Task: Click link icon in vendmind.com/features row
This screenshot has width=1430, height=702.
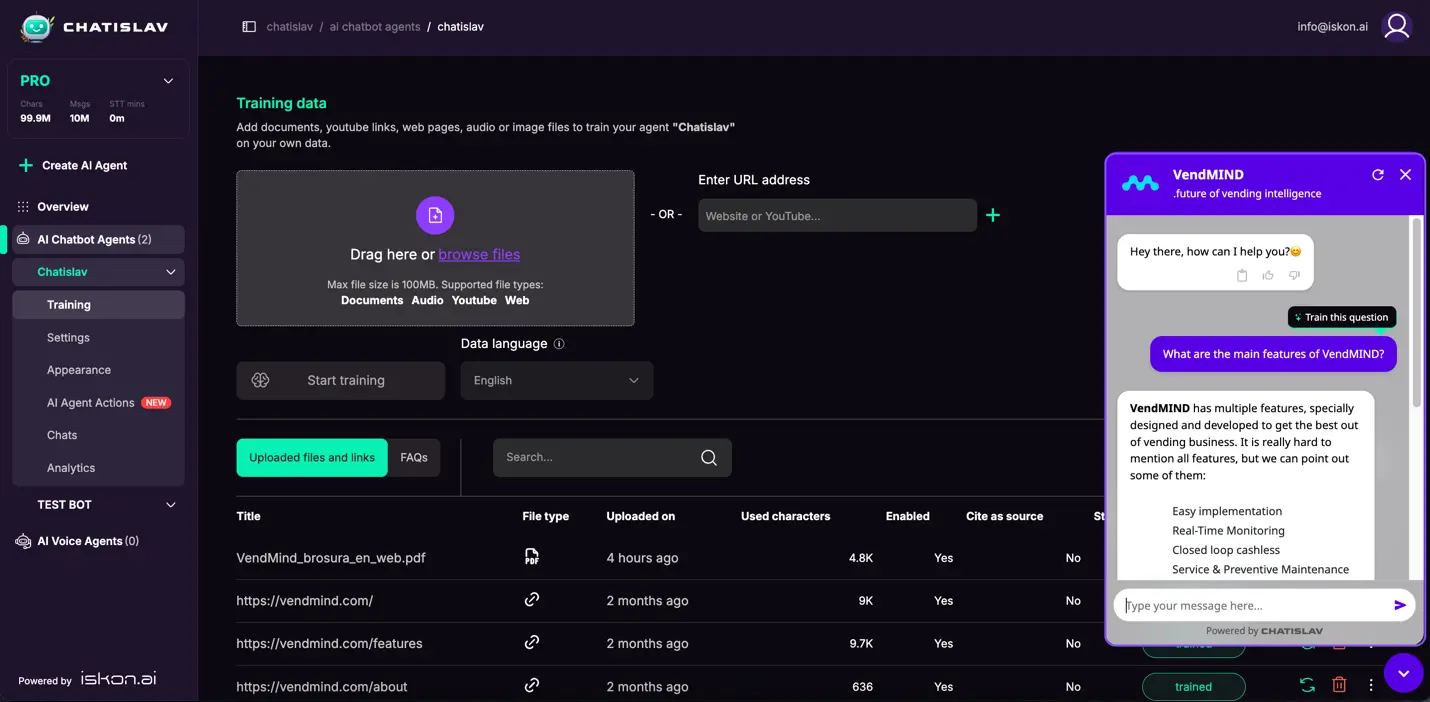Action: tap(532, 643)
